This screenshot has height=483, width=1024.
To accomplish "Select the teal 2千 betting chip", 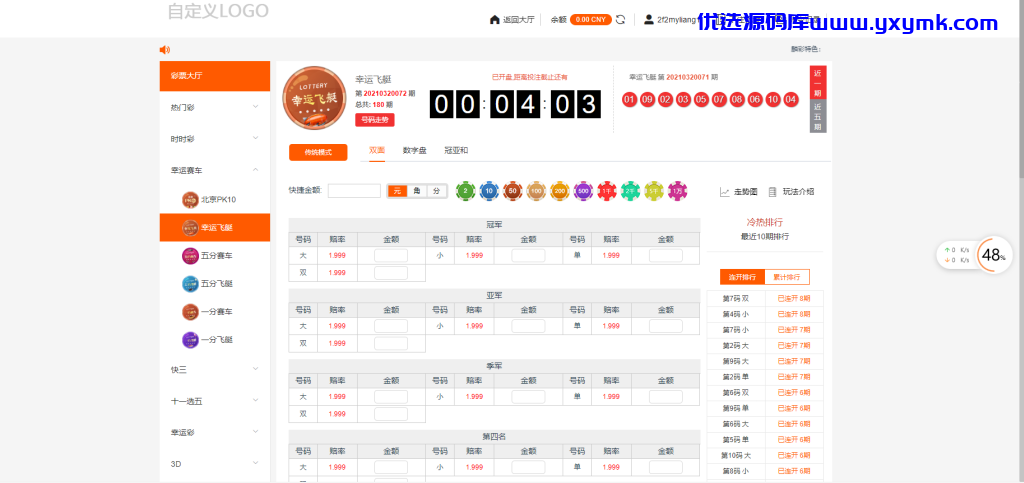I will point(630,191).
